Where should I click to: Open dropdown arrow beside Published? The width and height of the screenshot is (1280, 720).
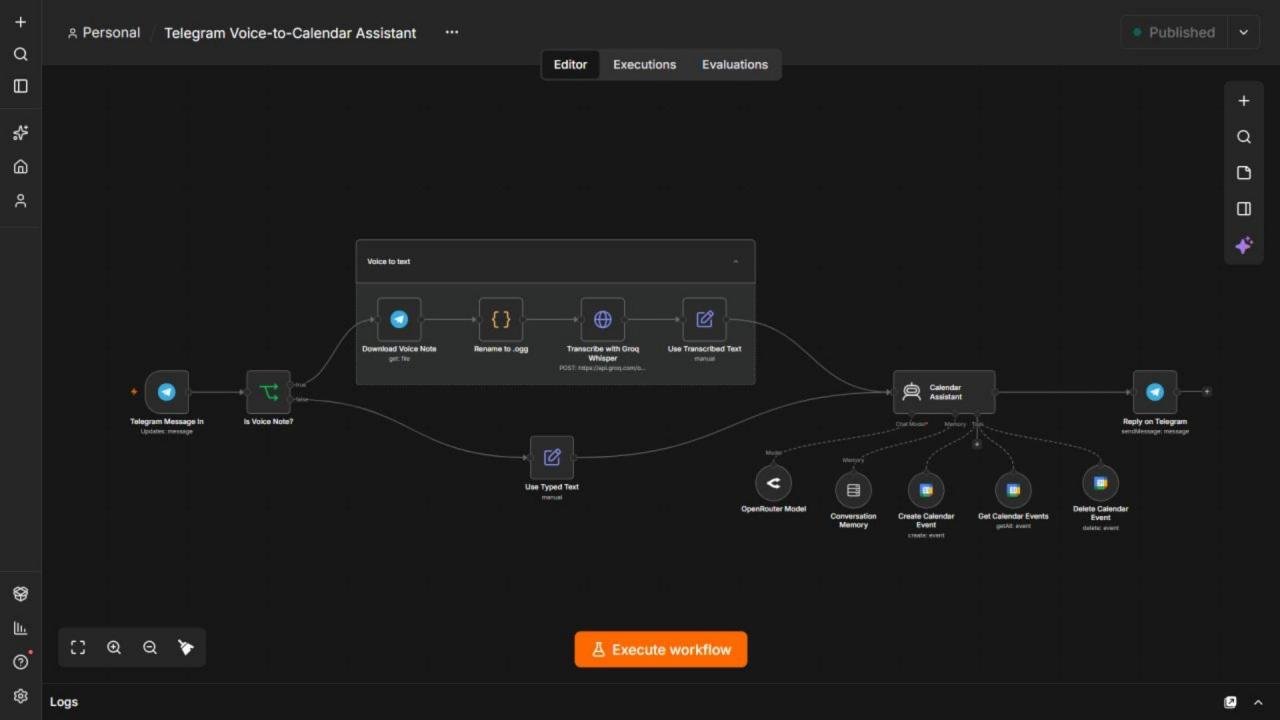(x=1244, y=32)
